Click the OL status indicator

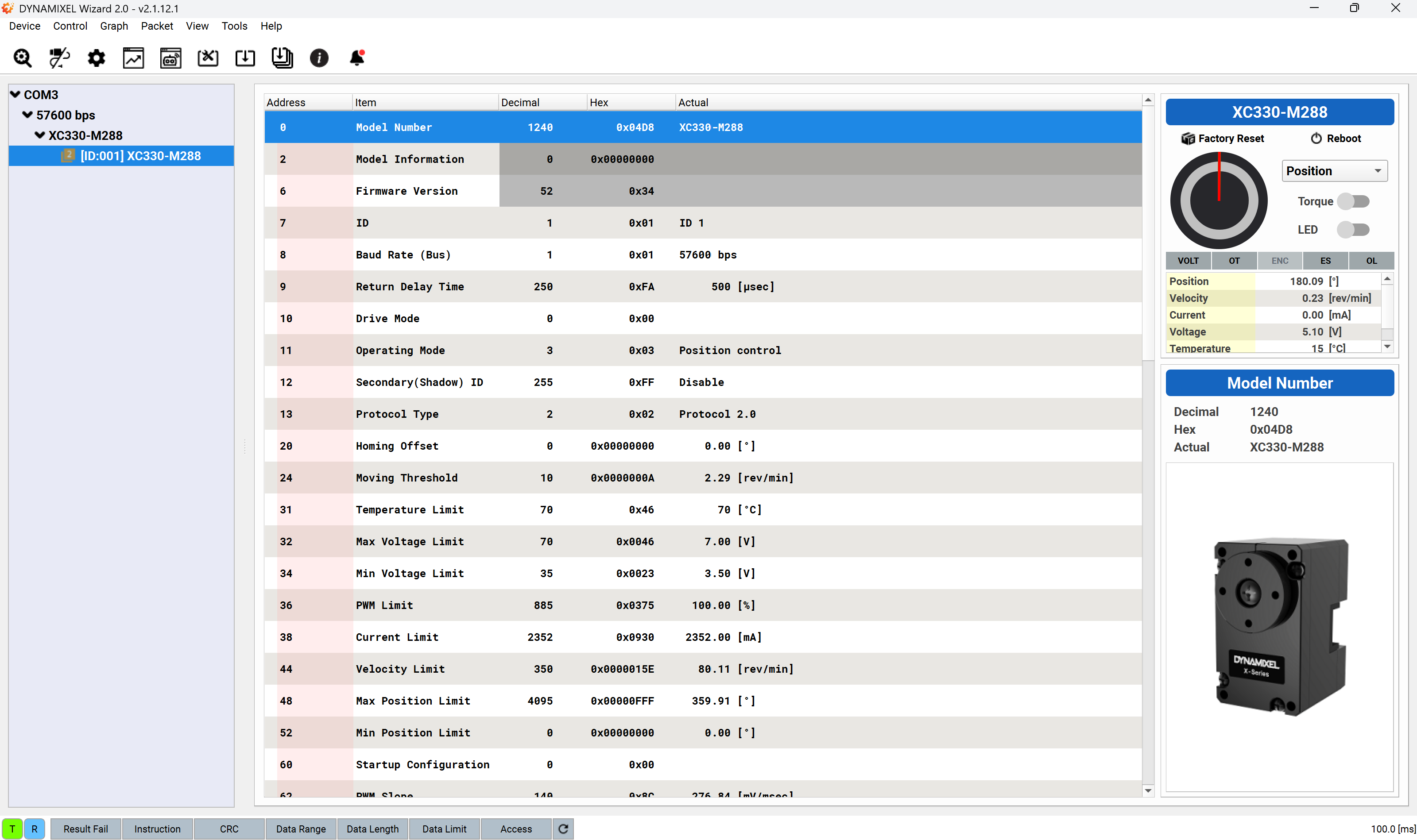[1372, 260]
